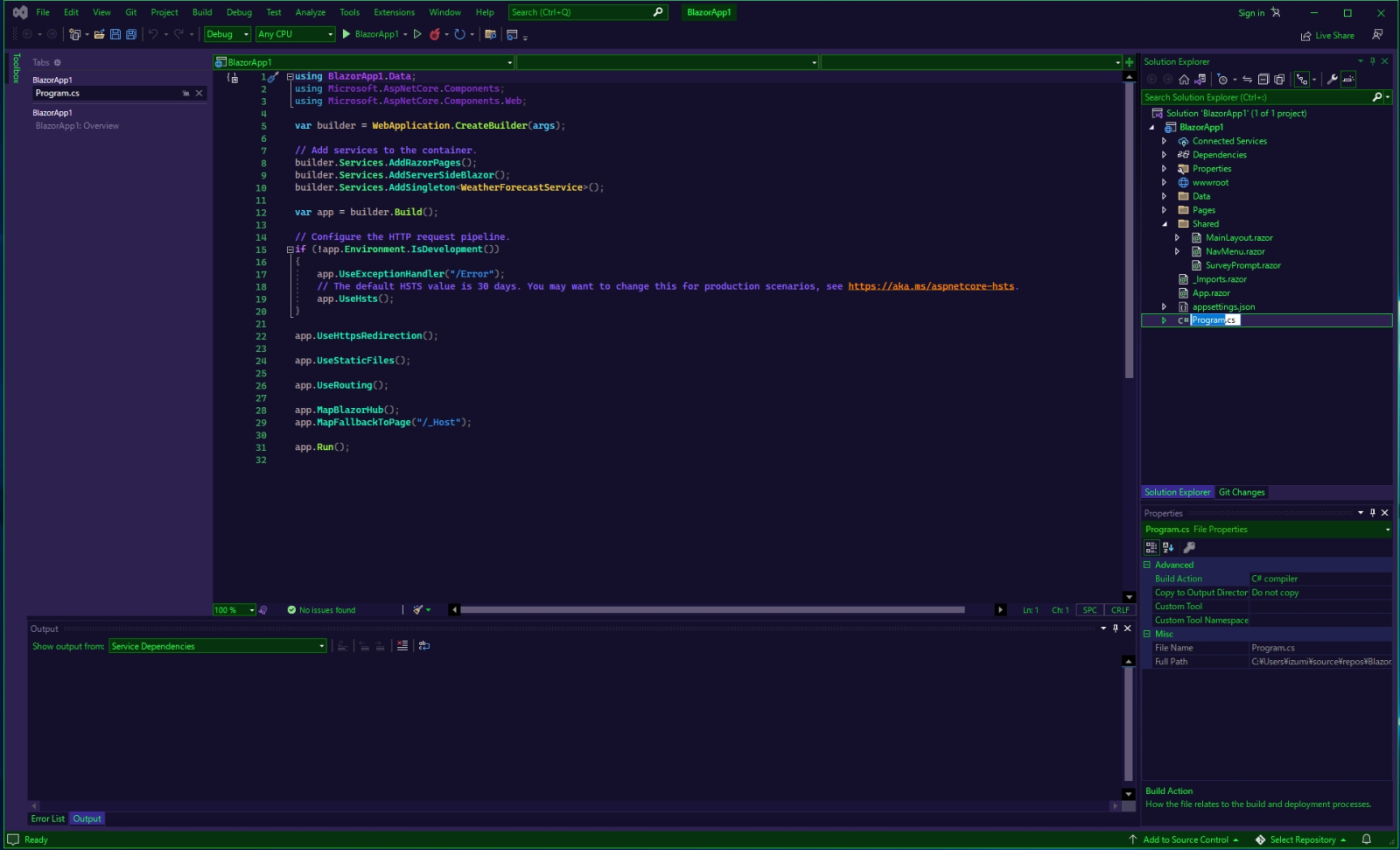This screenshot has width=1400, height=850.
Task: Switch to the Git Changes tab
Action: (x=1242, y=492)
